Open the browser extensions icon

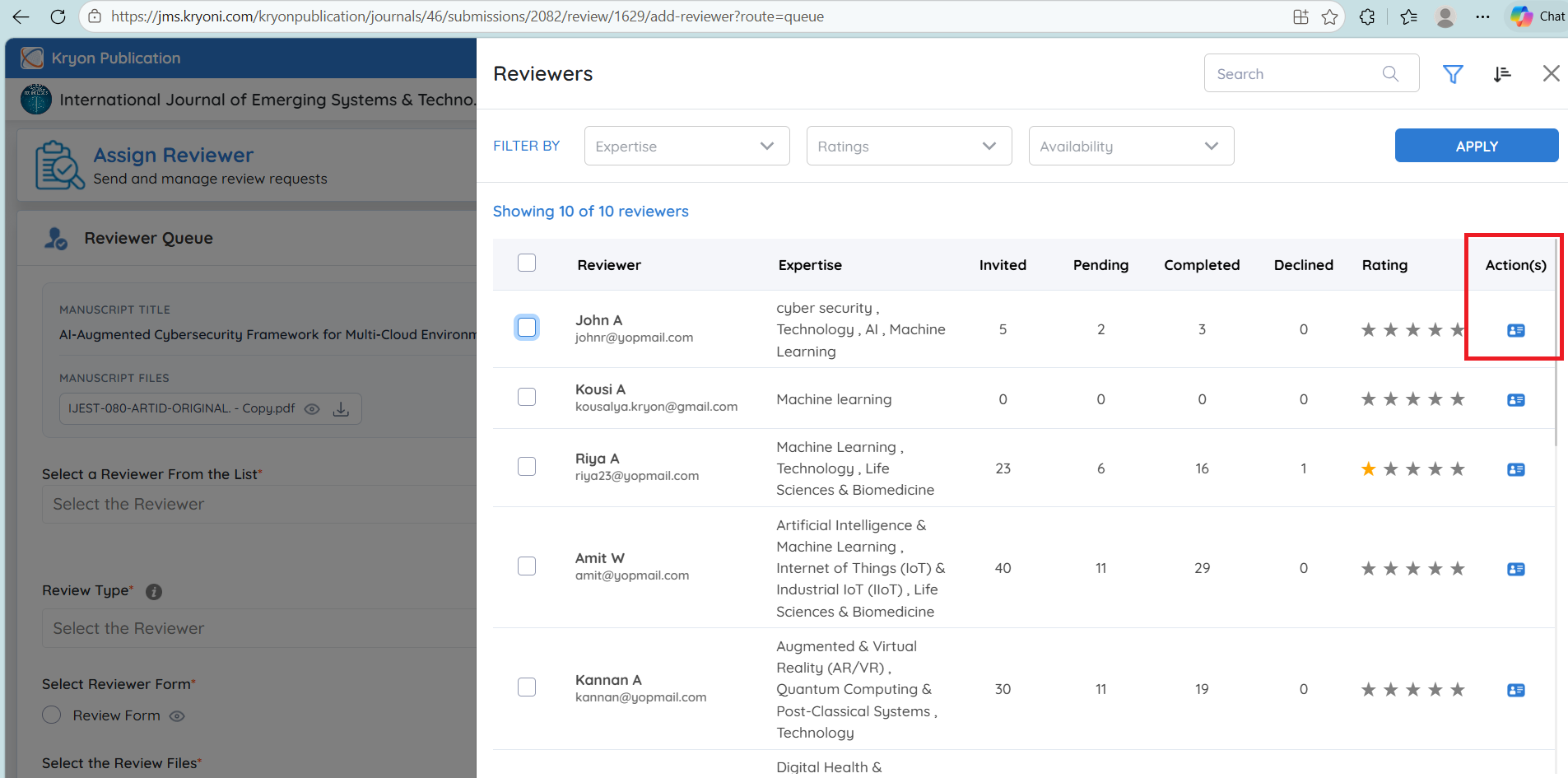(1367, 16)
